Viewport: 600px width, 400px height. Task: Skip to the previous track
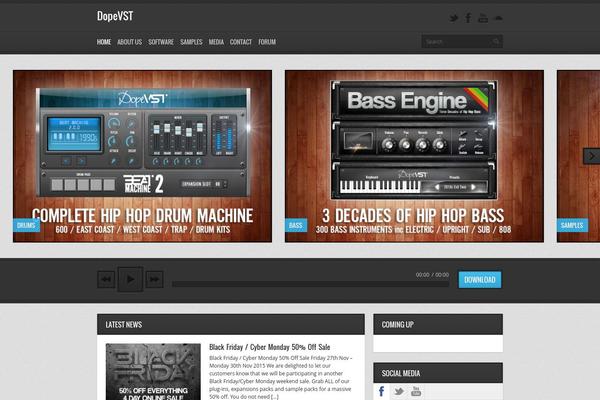click(x=106, y=279)
